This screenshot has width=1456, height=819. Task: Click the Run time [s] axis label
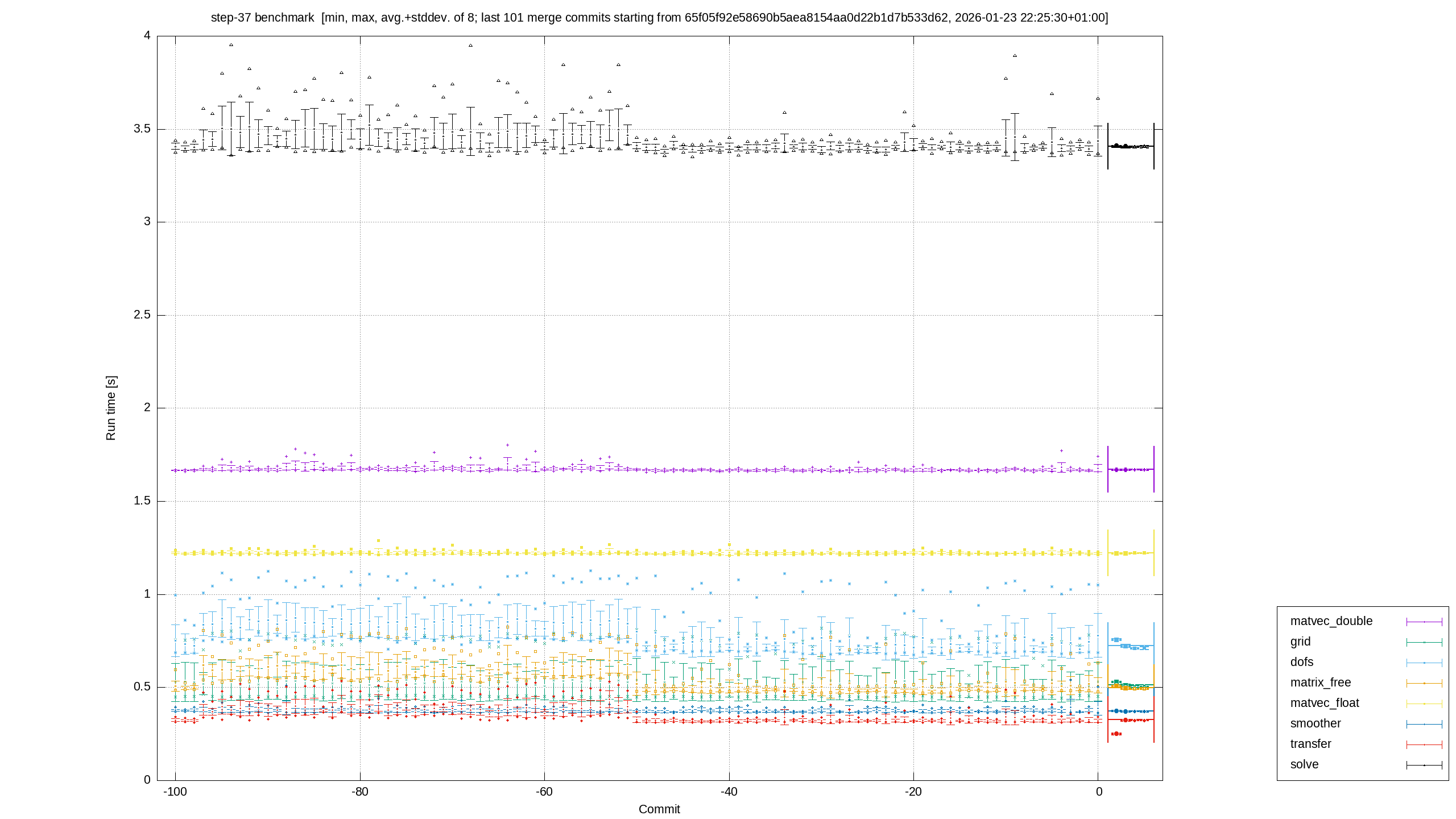pyautogui.click(x=110, y=408)
